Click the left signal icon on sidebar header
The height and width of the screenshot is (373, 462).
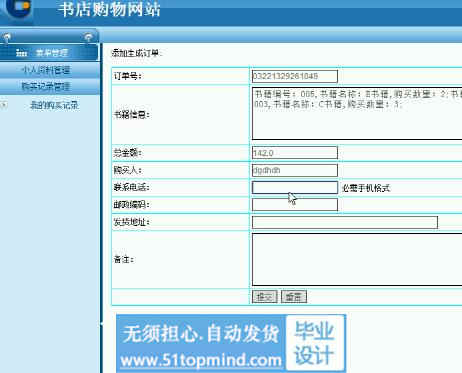7,37
